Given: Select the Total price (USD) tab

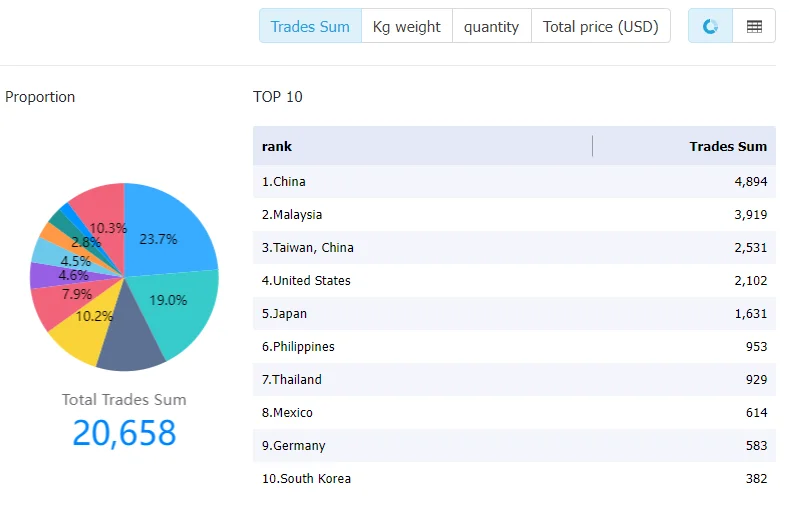Looking at the screenshot, I should click(x=601, y=26).
